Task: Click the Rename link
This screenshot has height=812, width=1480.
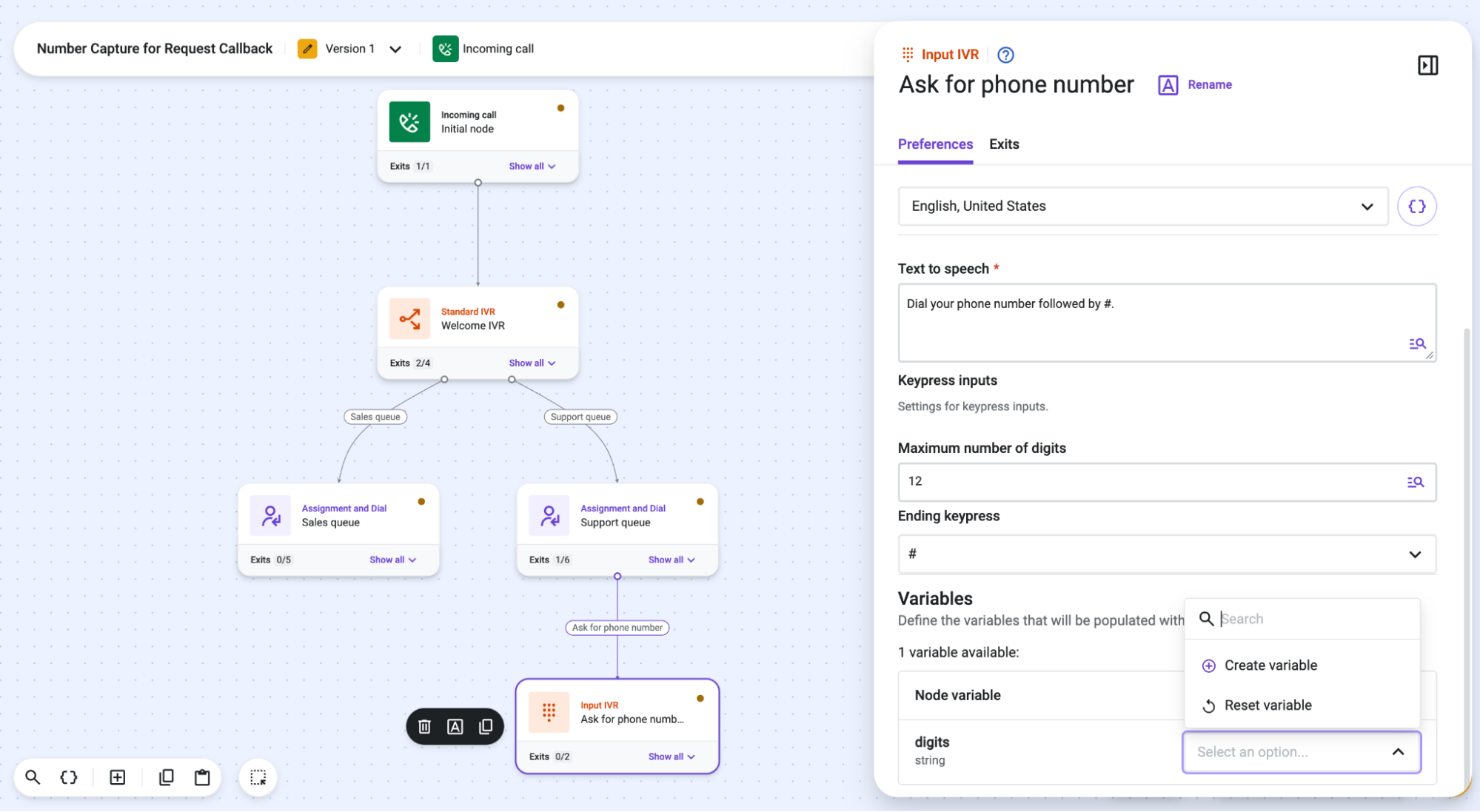Action: pyautogui.click(x=1210, y=84)
